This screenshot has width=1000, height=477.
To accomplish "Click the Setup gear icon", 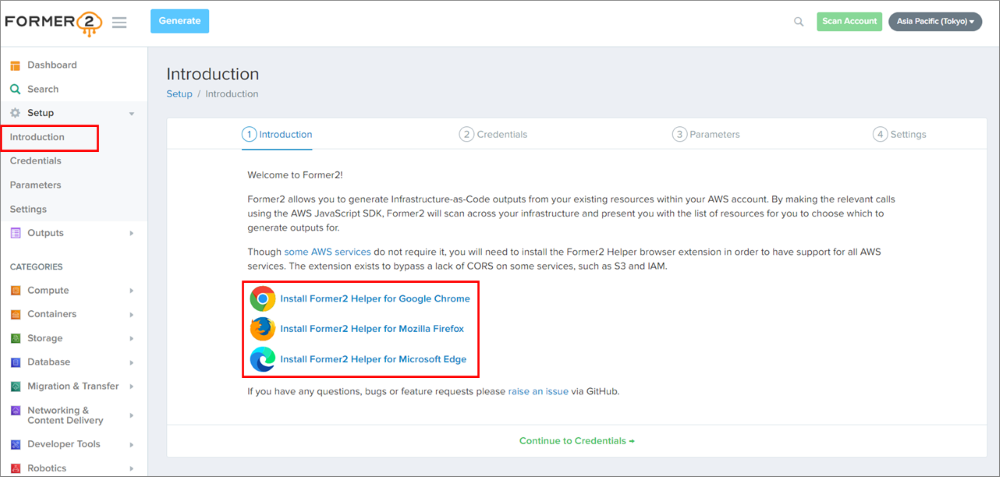I will pos(15,113).
